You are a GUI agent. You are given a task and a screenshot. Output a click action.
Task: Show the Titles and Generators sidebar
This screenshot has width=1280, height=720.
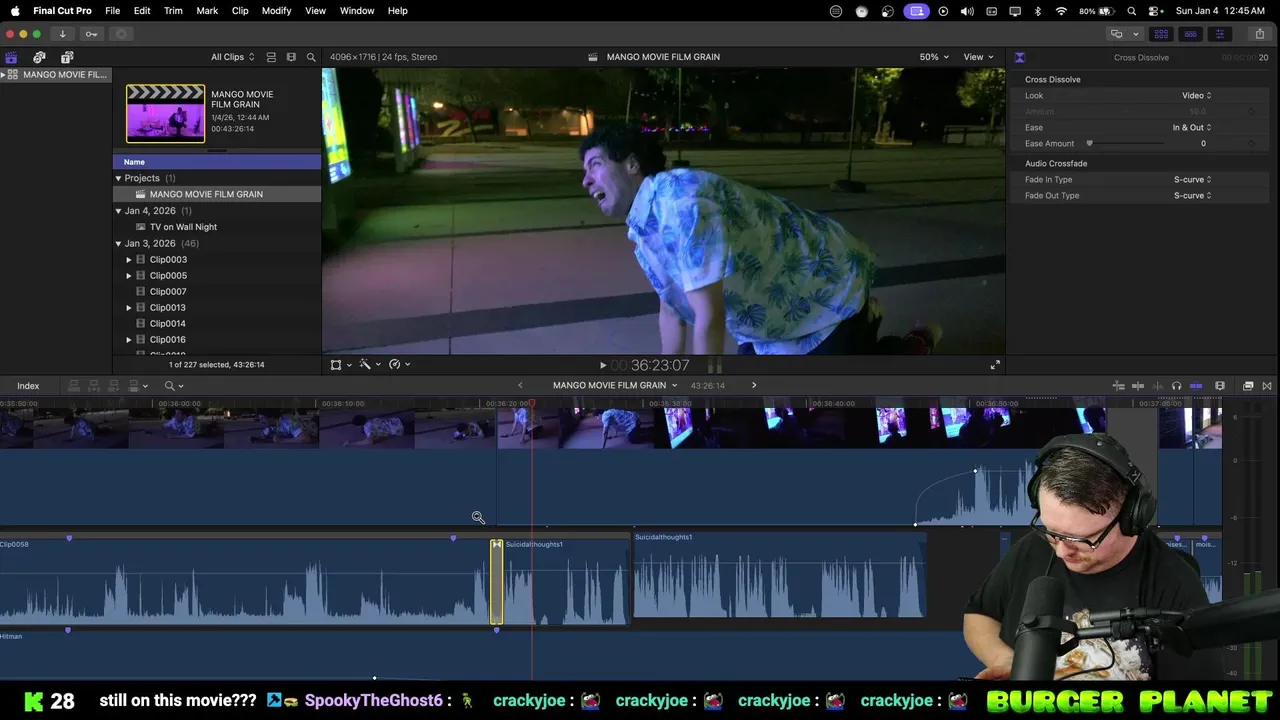click(x=67, y=57)
